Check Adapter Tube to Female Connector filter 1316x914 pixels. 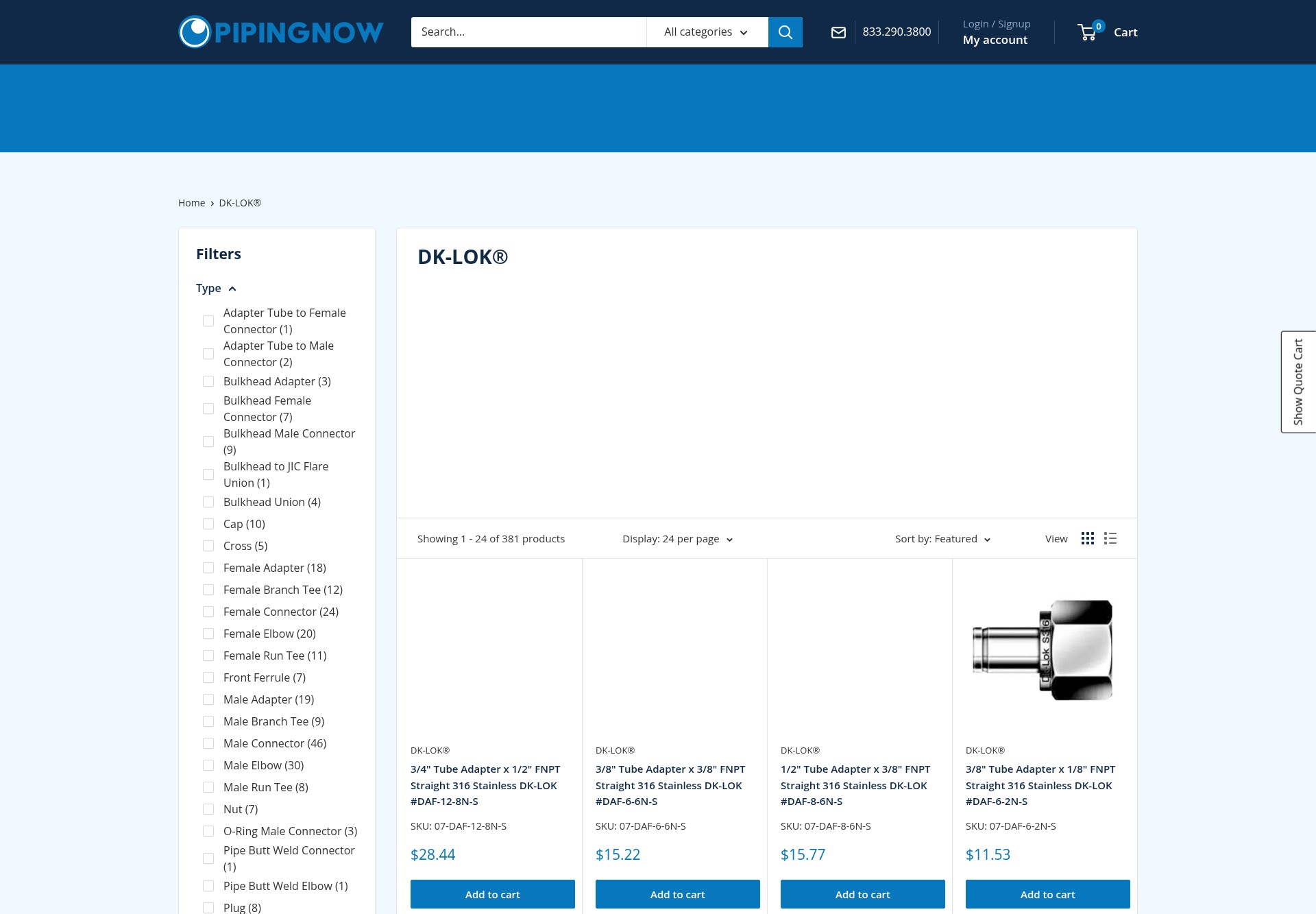[208, 321]
